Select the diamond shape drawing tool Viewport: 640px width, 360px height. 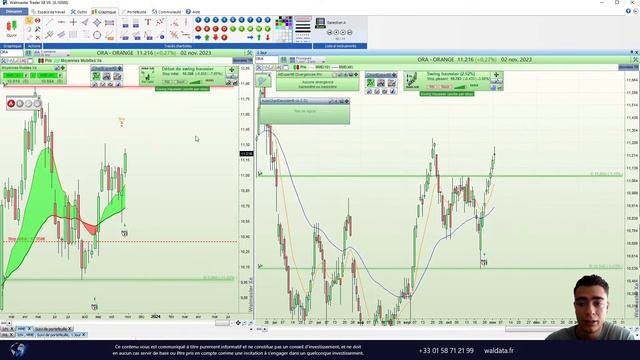point(97,22)
